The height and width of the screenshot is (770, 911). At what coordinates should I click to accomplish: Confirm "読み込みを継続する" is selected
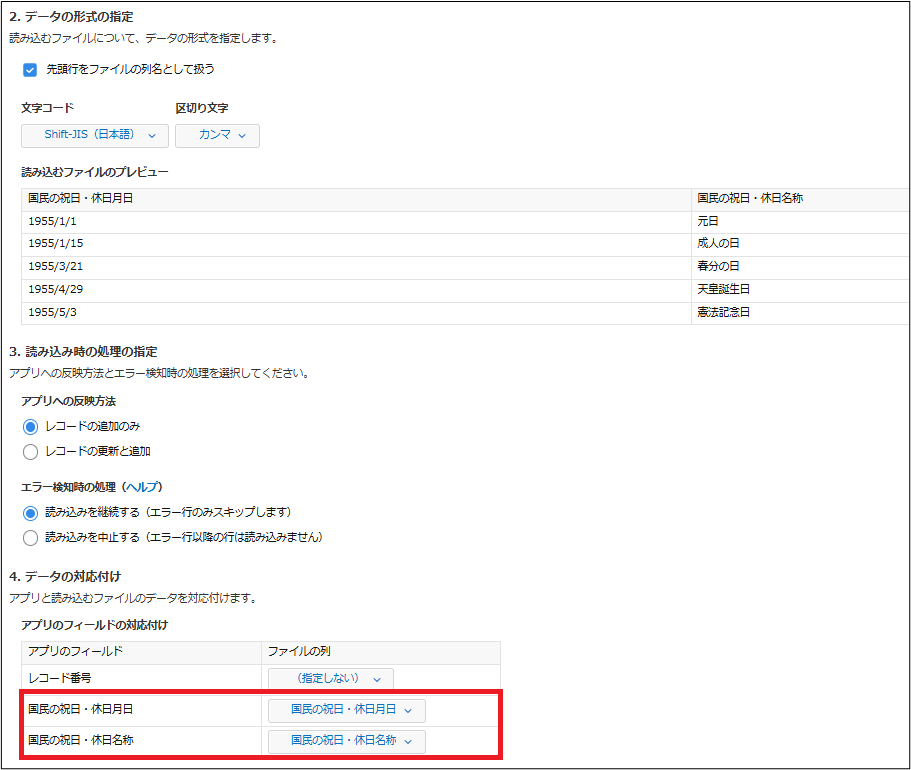click(30, 512)
